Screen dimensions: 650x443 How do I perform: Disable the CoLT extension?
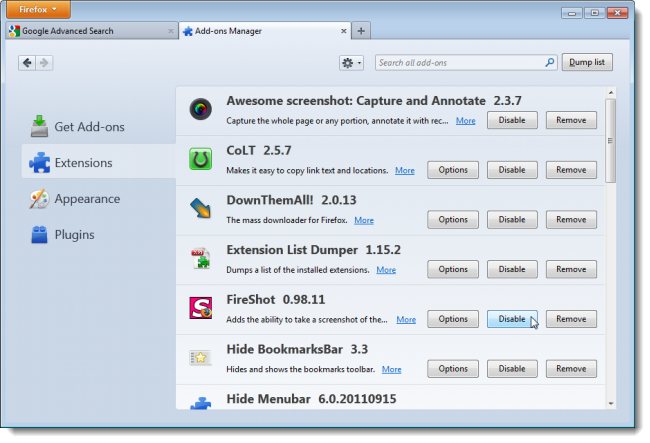[x=512, y=170]
